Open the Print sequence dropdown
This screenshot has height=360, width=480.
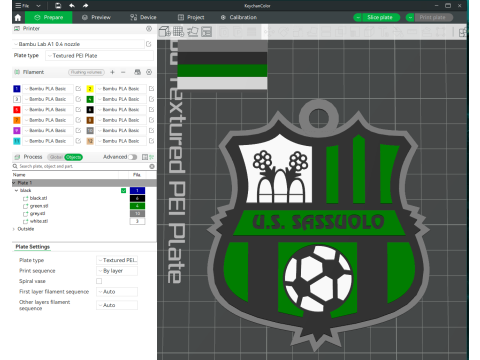click(117, 271)
